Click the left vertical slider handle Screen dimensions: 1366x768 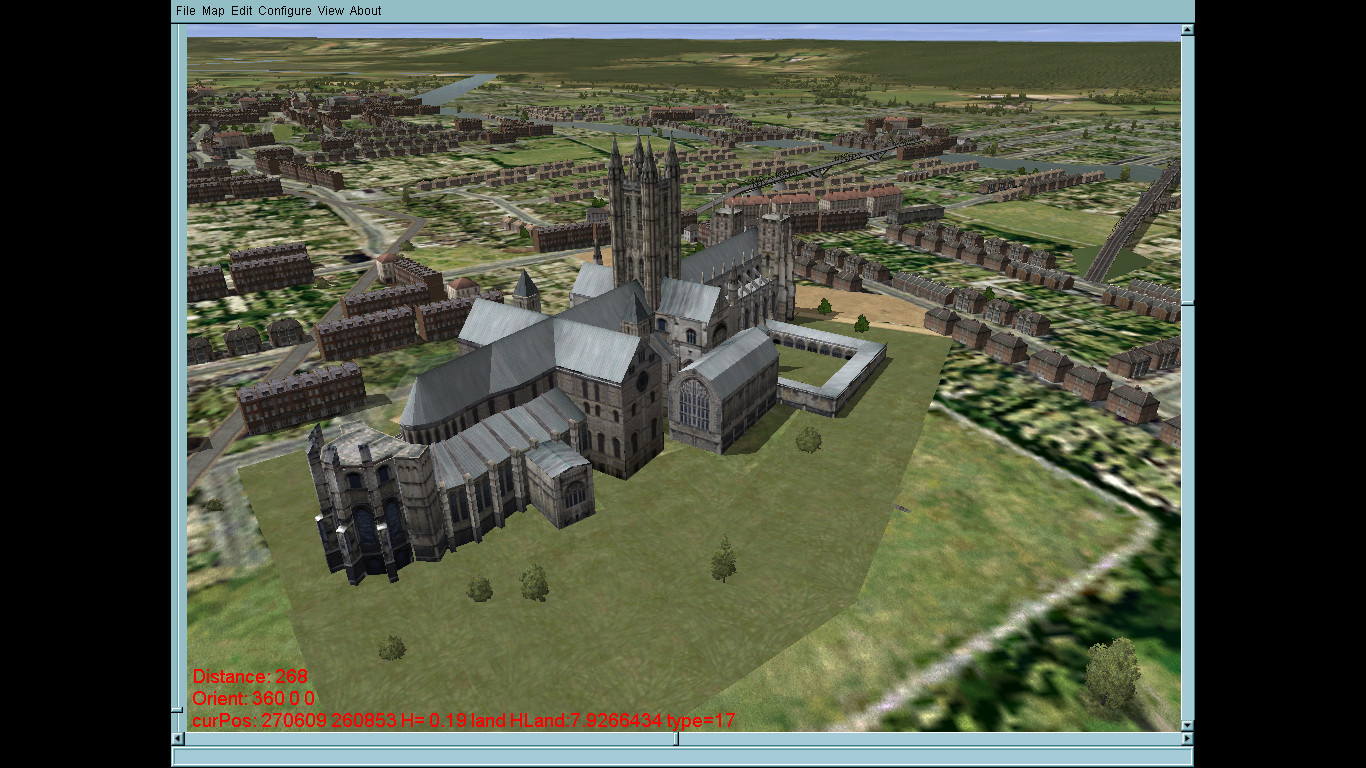click(x=178, y=710)
